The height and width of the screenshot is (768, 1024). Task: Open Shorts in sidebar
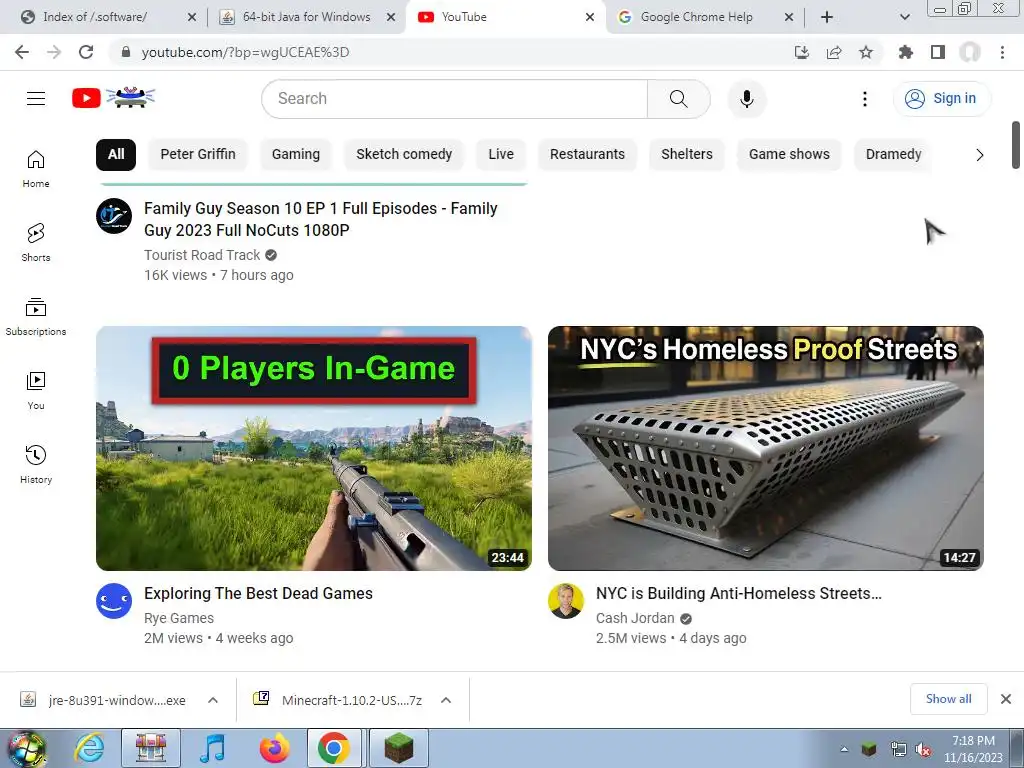[x=36, y=242]
